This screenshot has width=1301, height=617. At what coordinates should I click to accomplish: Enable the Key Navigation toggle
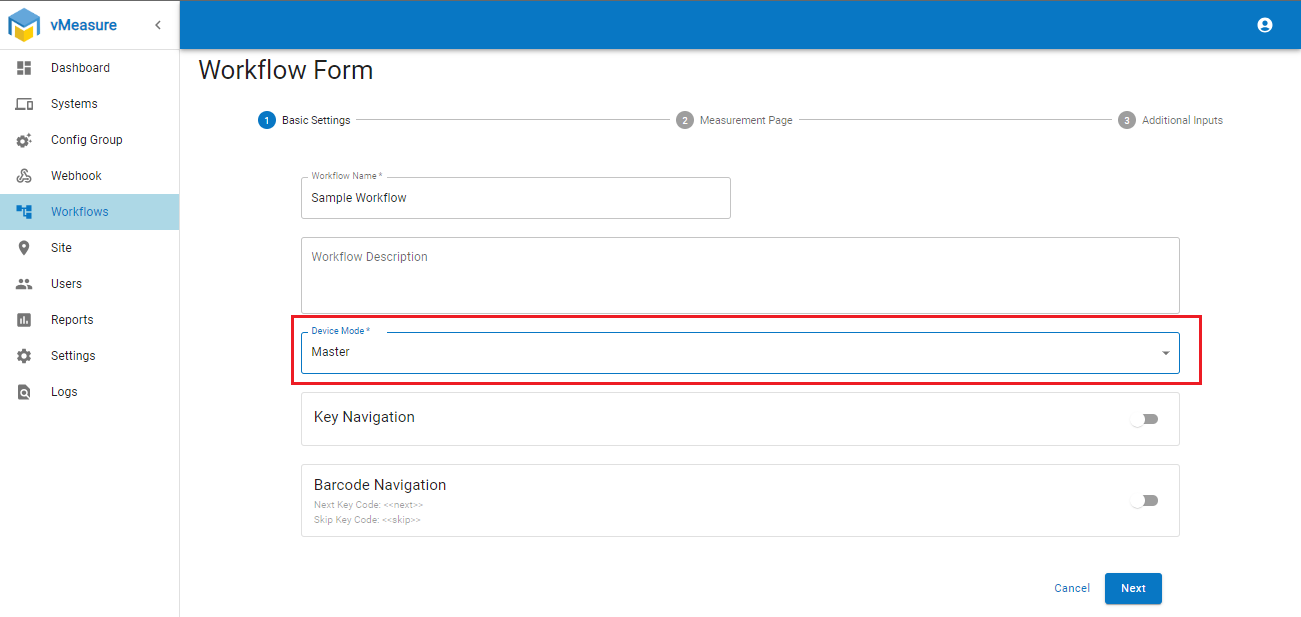[1144, 419]
